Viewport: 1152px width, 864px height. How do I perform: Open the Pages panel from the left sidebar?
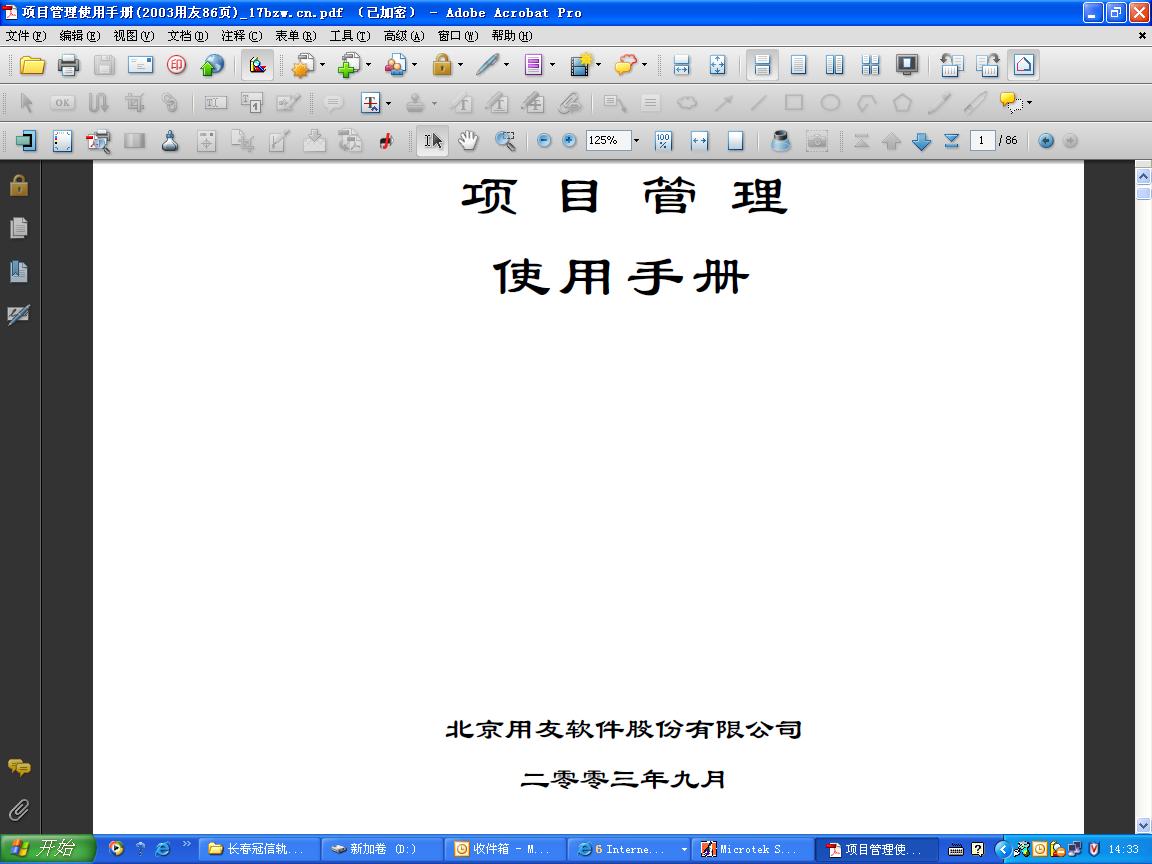click(19, 228)
